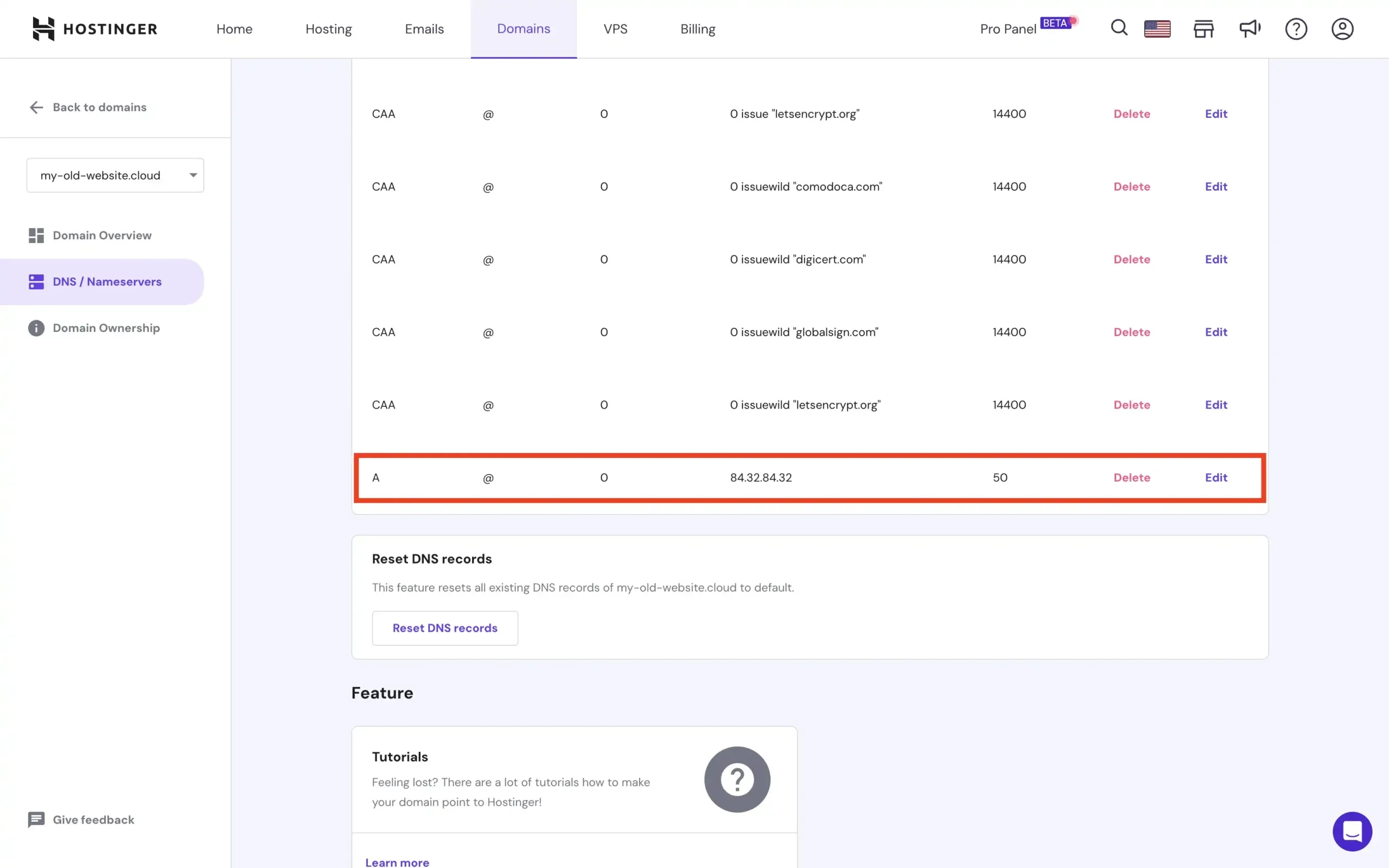The height and width of the screenshot is (868, 1389).
Task: Select Domain Ownership in the sidebar
Action: [x=106, y=328]
